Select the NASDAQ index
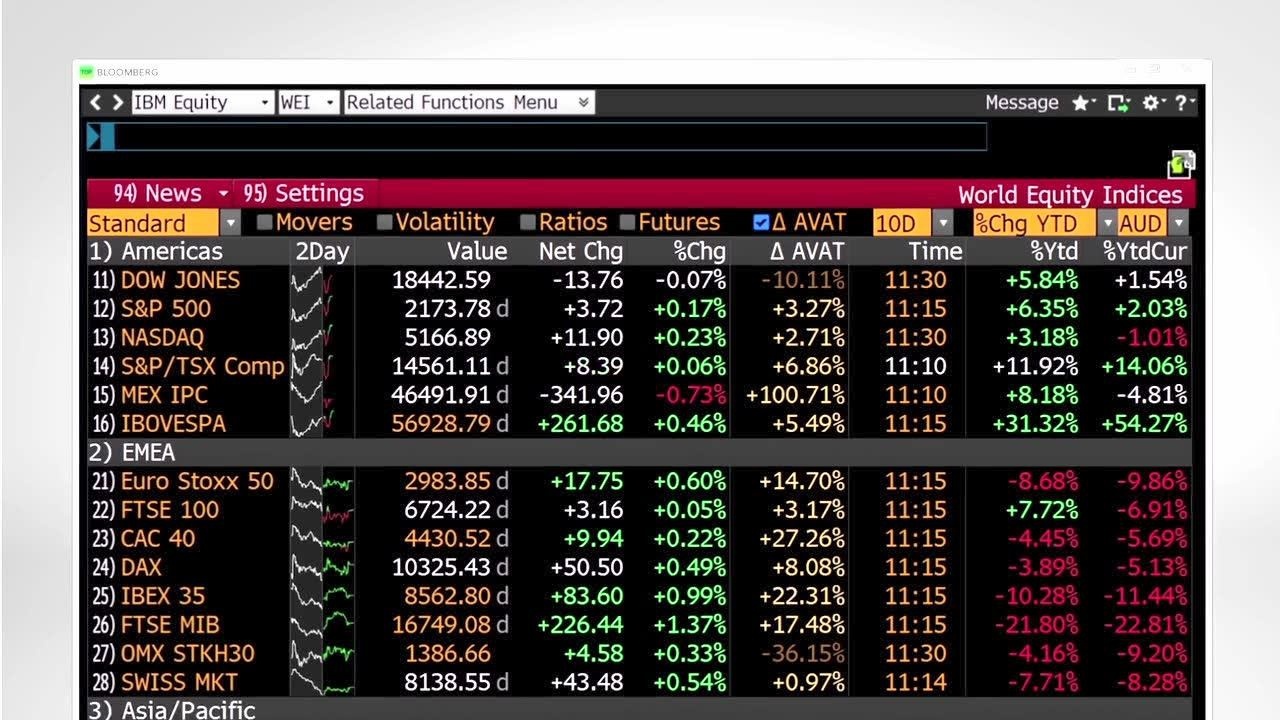 coord(162,338)
